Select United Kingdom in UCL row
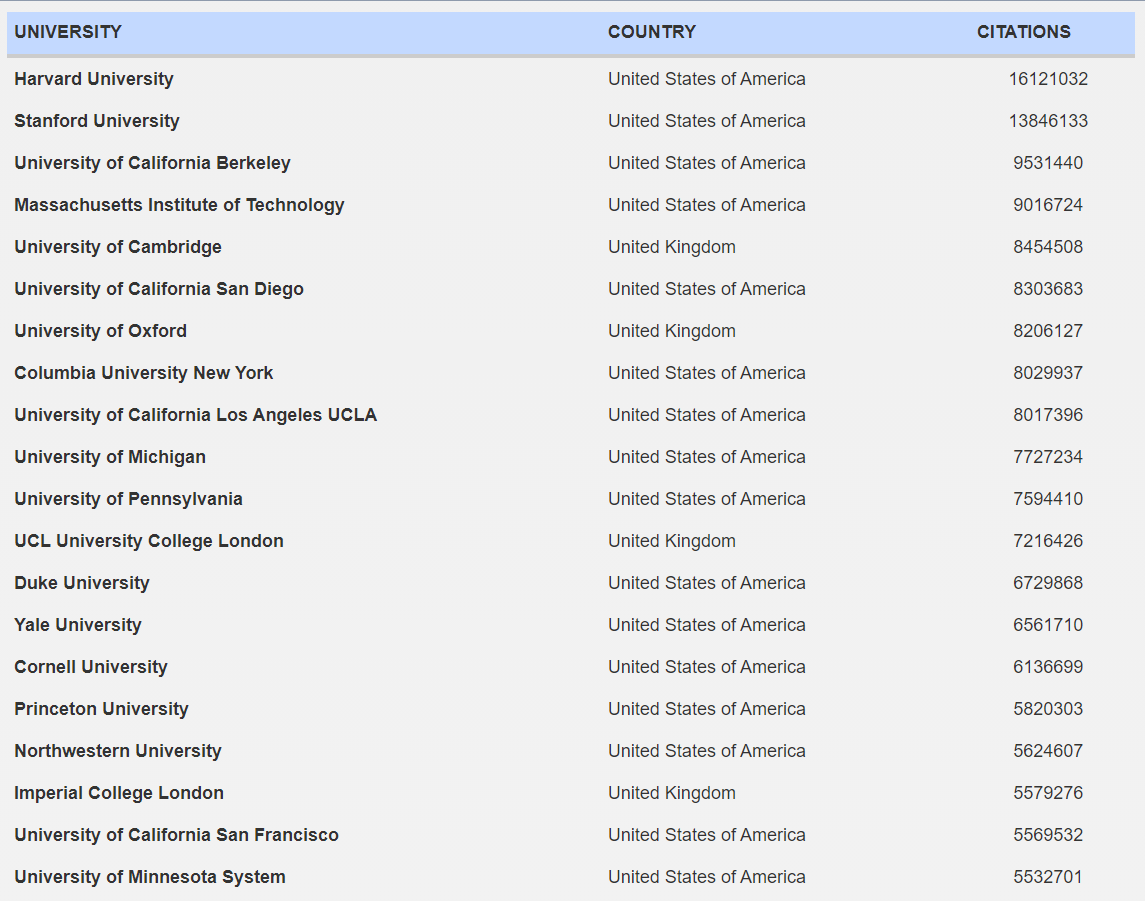This screenshot has width=1145, height=901. click(x=672, y=541)
